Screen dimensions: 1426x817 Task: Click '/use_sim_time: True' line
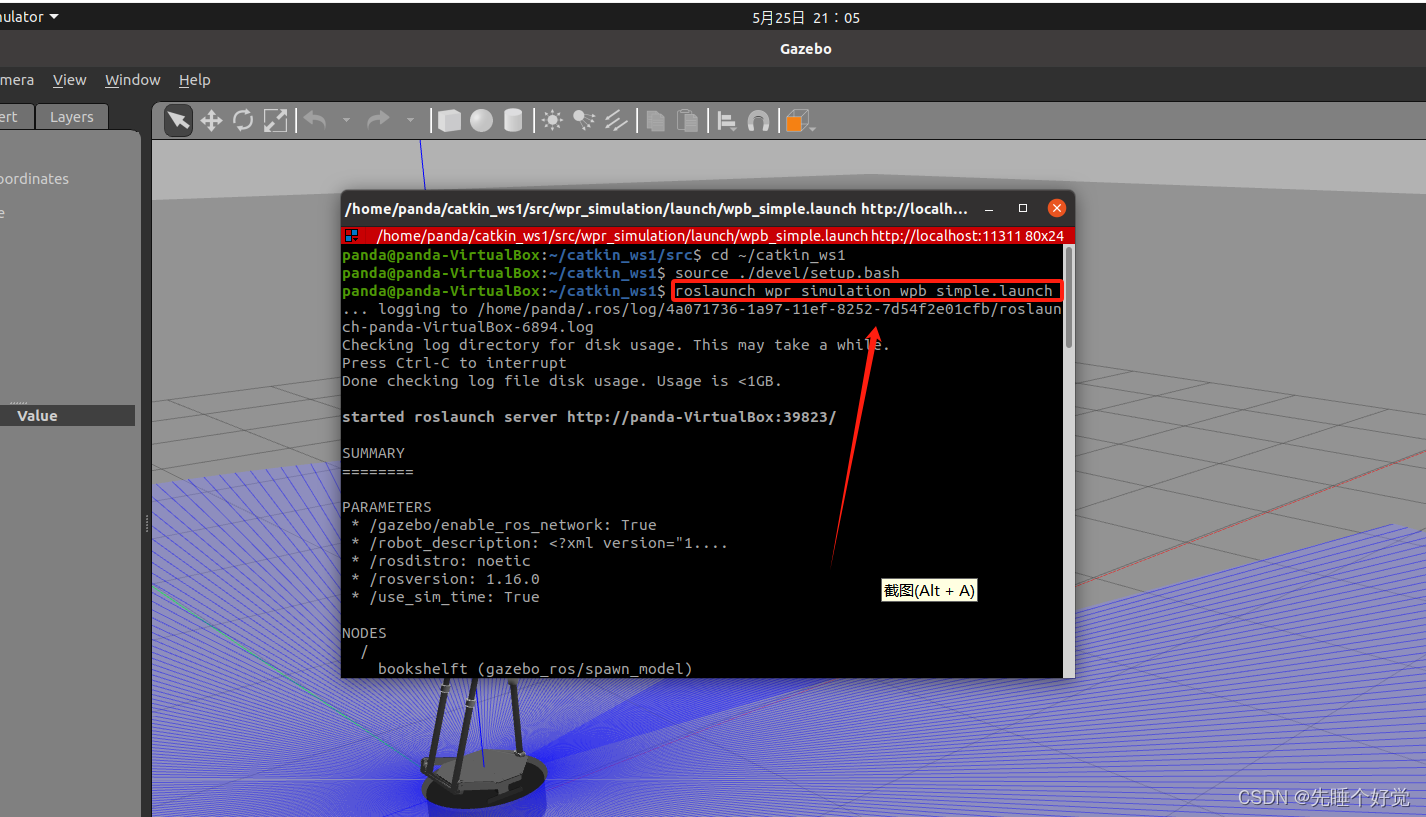coord(445,597)
